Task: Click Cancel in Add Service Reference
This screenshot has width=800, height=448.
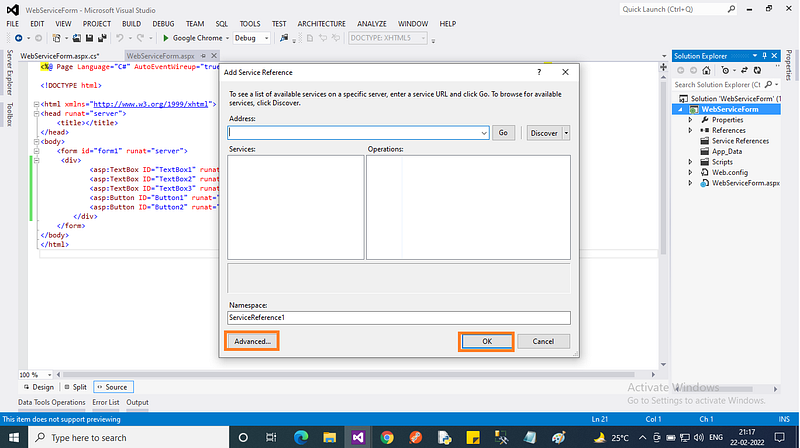Action: 543,341
